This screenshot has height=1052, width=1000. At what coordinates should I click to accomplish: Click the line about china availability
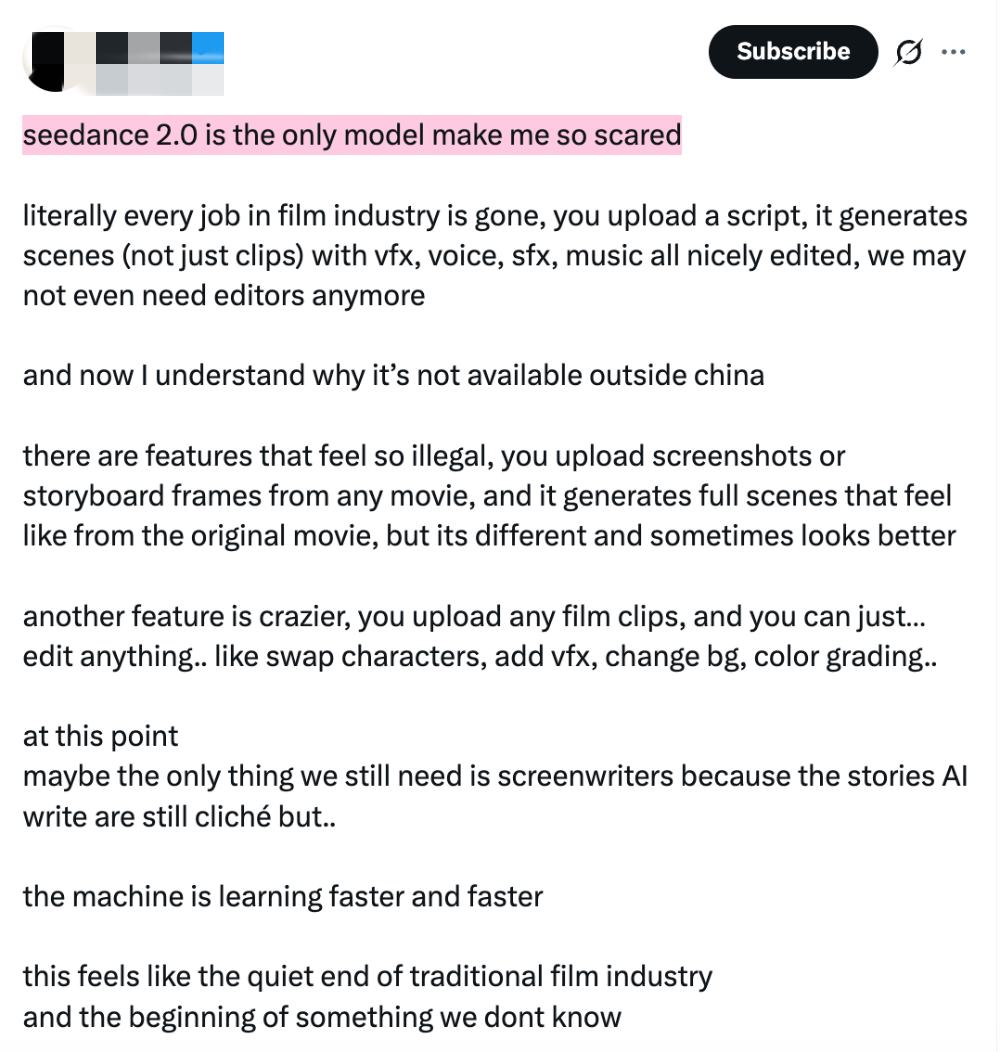tap(393, 375)
